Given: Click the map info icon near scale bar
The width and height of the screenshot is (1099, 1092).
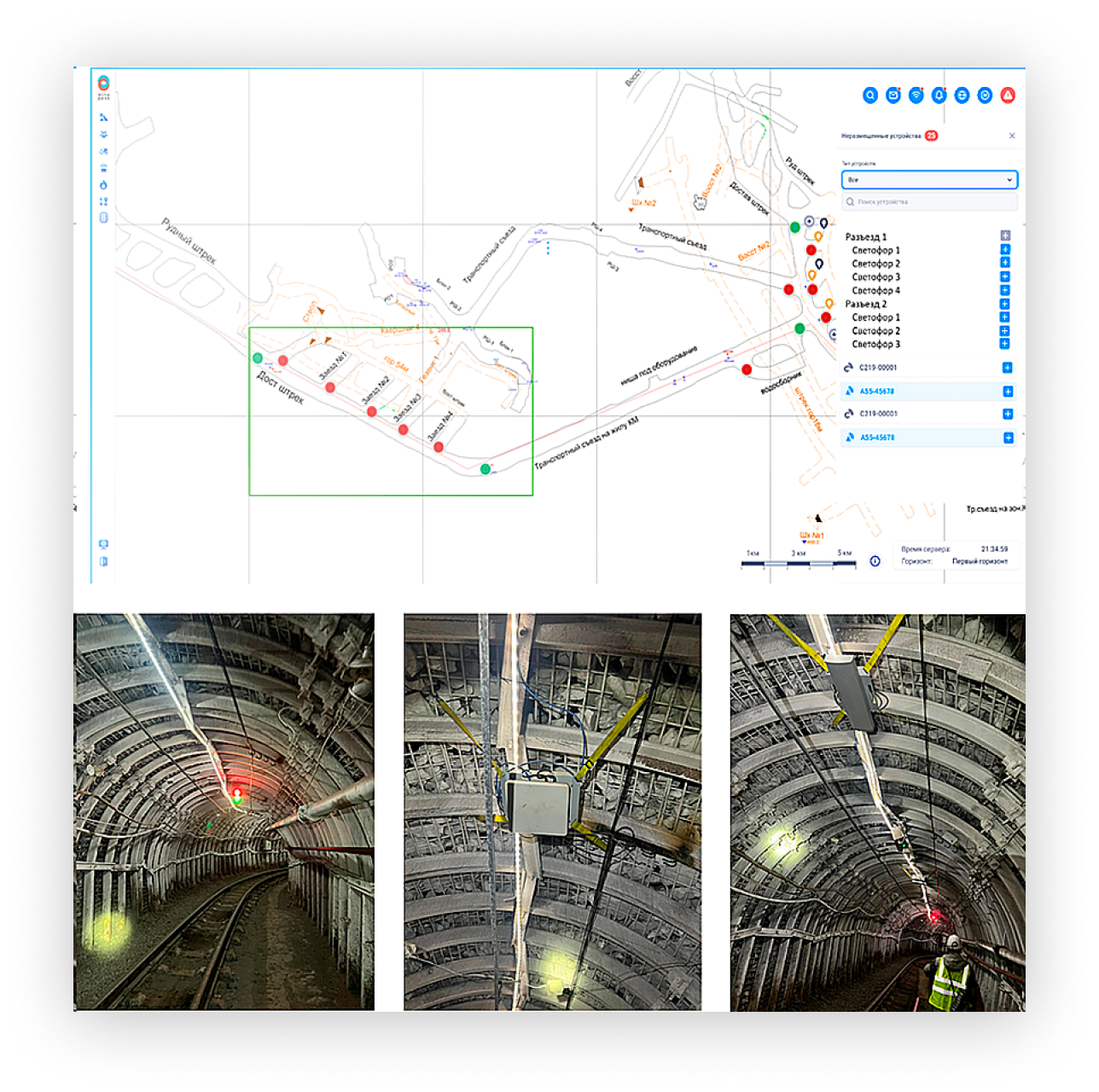Looking at the screenshot, I should click(875, 561).
